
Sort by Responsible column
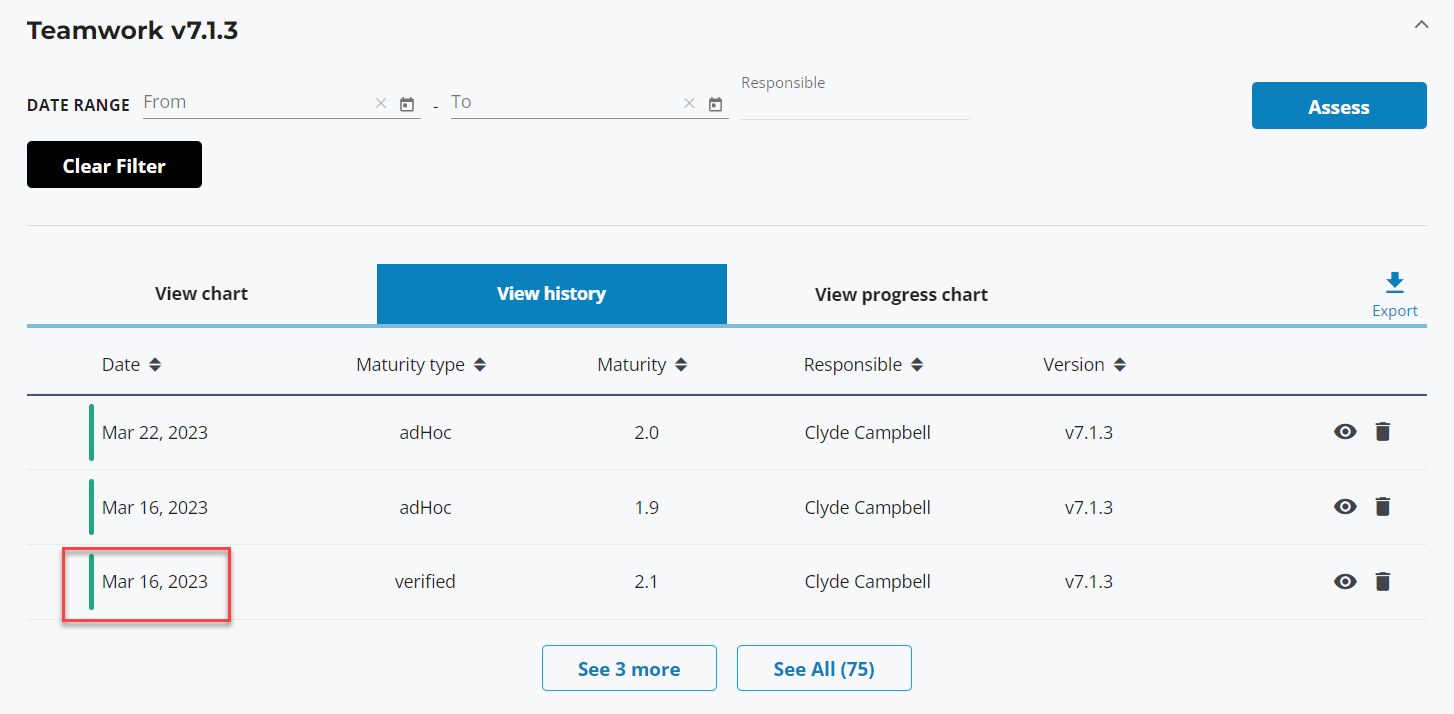point(917,365)
